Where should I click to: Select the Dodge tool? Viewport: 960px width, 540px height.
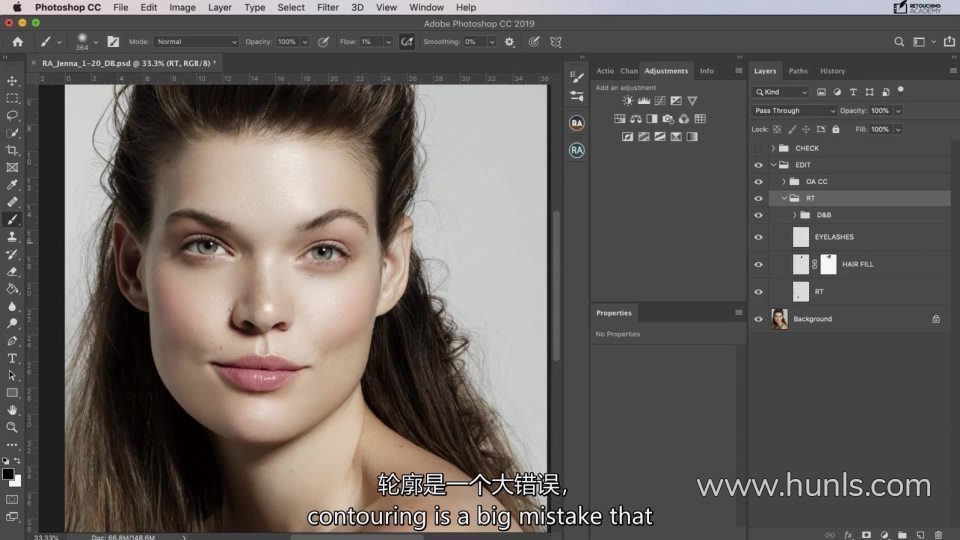point(12,323)
